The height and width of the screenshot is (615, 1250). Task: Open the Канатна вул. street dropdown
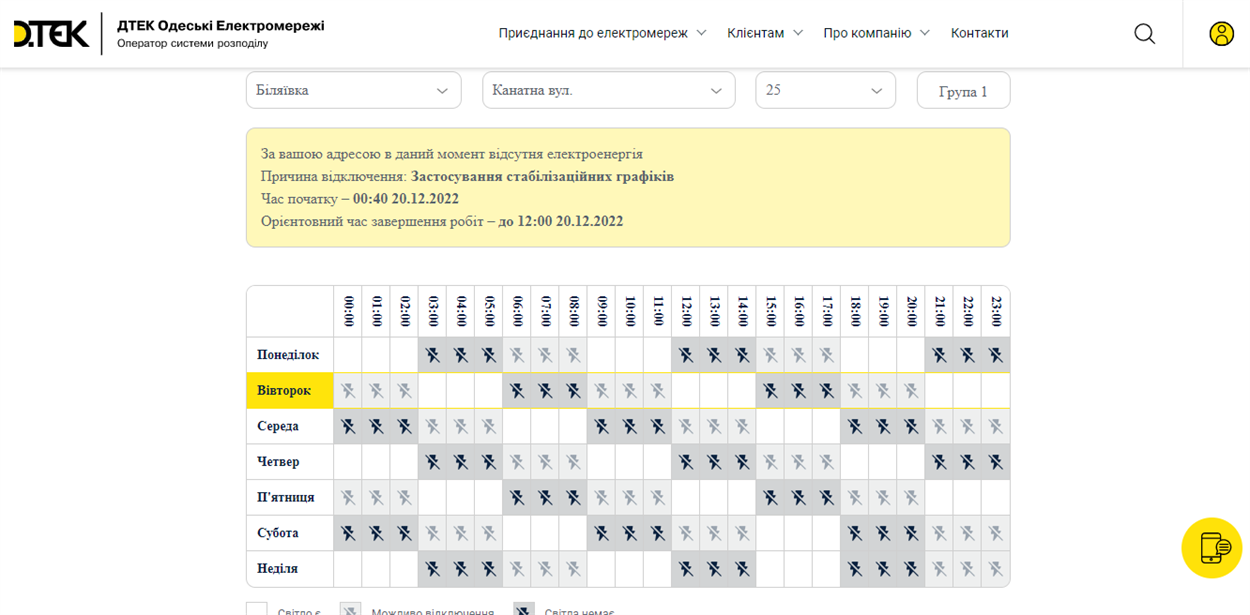coord(609,90)
